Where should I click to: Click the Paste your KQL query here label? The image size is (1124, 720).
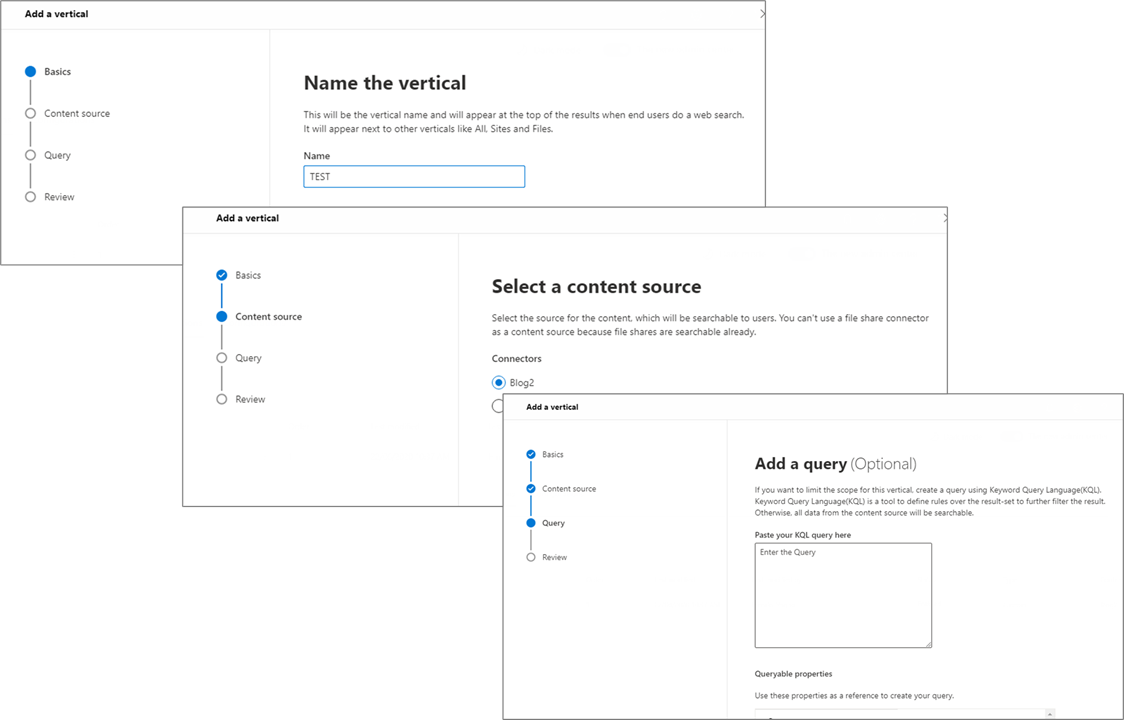click(x=803, y=535)
